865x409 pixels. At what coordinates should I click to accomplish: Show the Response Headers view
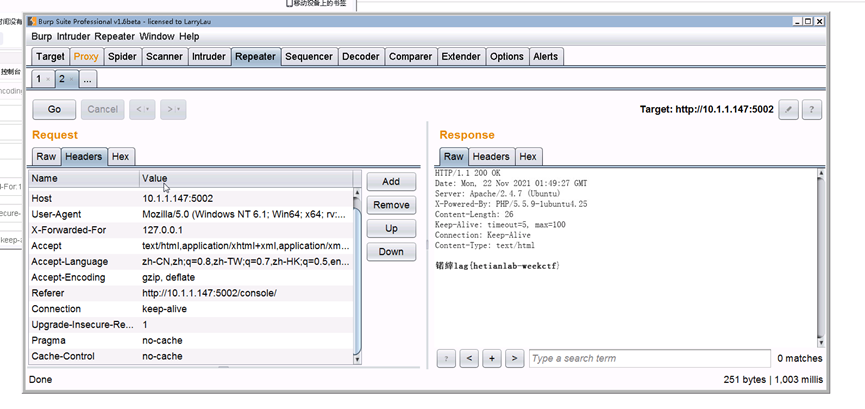pos(491,156)
